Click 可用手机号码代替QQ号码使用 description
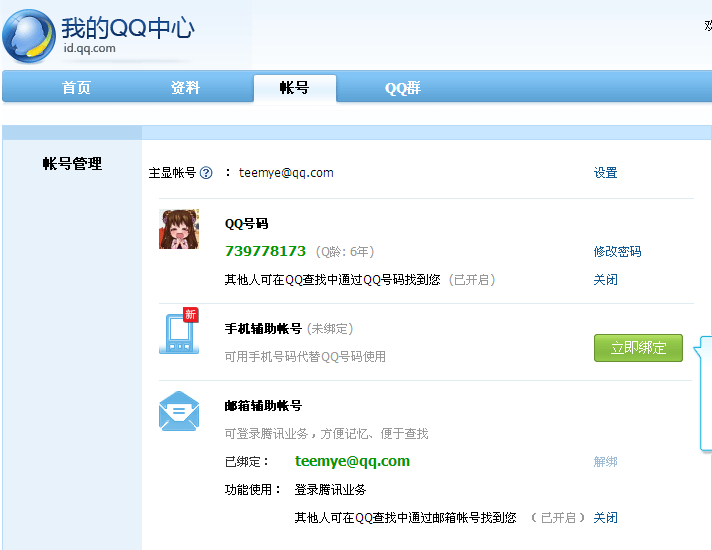Screen dimensions: 712x550 tap(305, 357)
